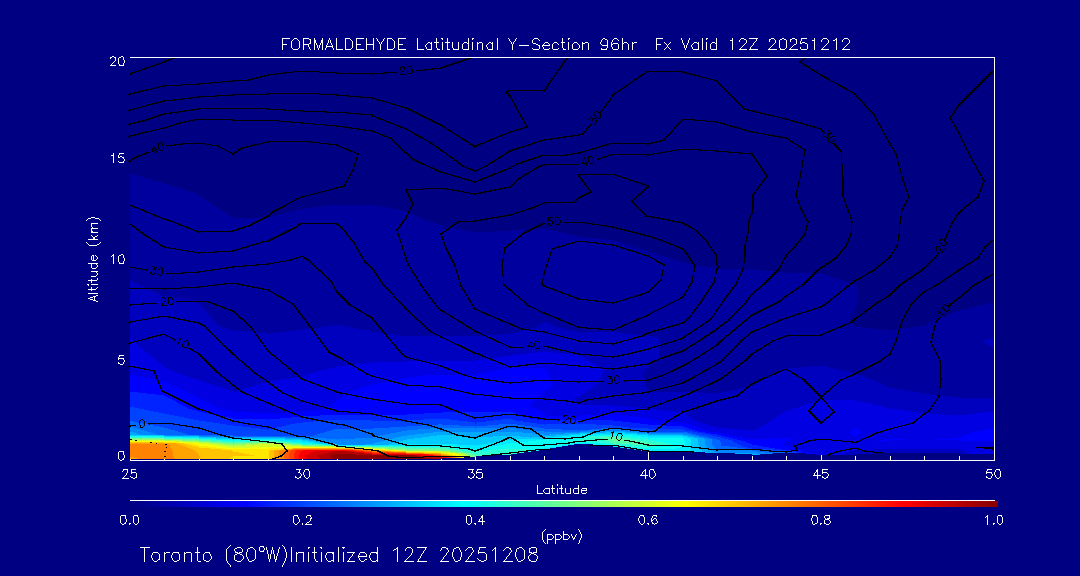This screenshot has height=576, width=1080.
Task: Click the Altitude (km) vertical axis label
Action: (94, 259)
